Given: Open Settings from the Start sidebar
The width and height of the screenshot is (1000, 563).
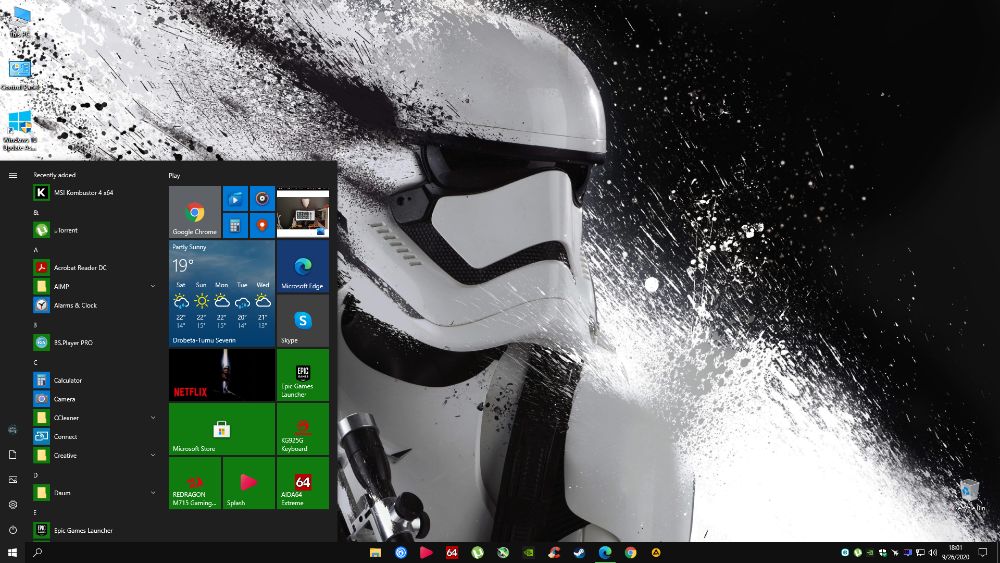Looking at the screenshot, I should (x=13, y=504).
